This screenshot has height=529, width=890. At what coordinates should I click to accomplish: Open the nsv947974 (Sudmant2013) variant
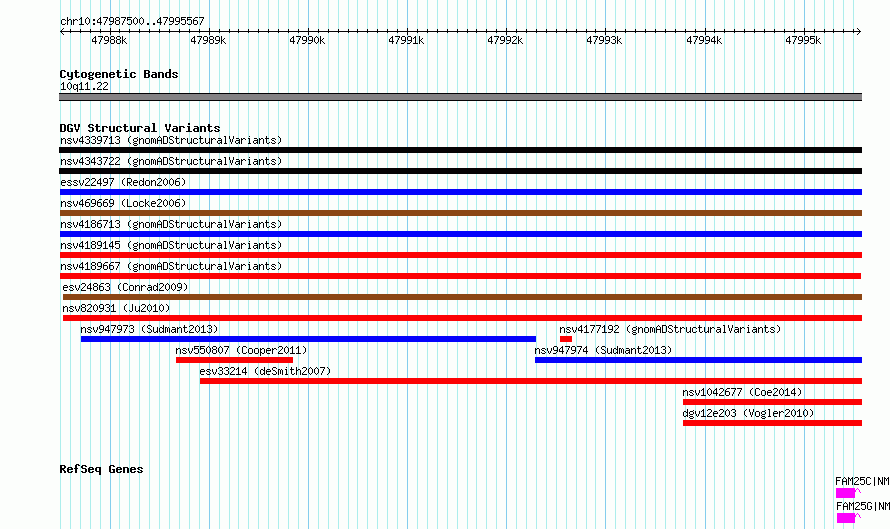tap(603, 350)
